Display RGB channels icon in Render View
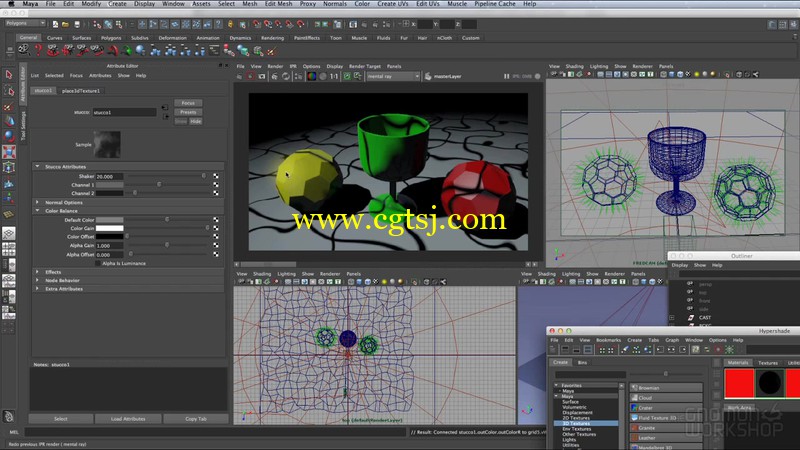This screenshot has width=800, height=450. coord(311,76)
